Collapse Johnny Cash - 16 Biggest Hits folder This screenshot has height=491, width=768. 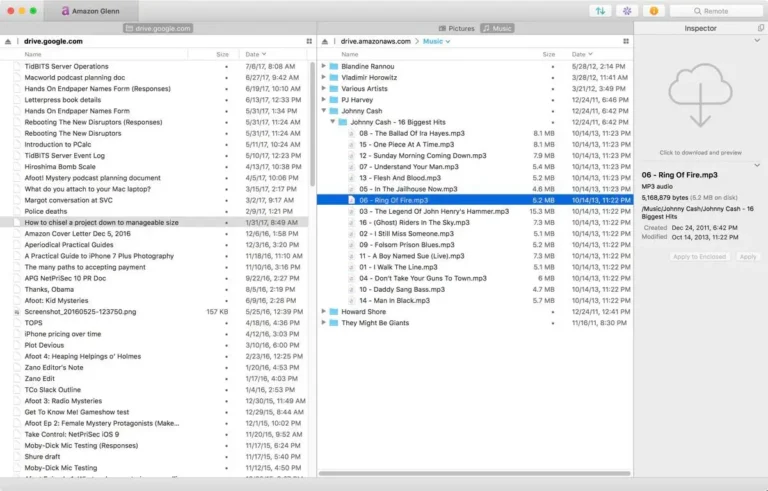[333, 122]
